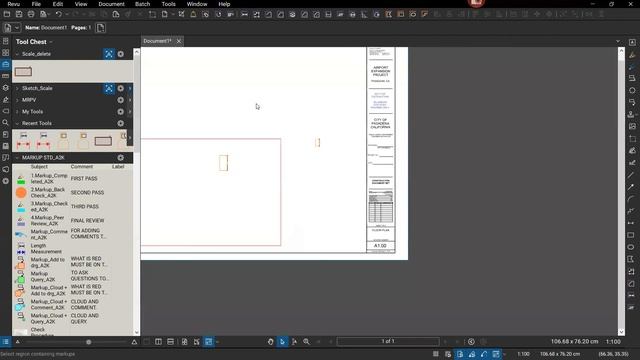Toggle the panel list button at bottom-left
640x360 pixels.
tap(6, 342)
